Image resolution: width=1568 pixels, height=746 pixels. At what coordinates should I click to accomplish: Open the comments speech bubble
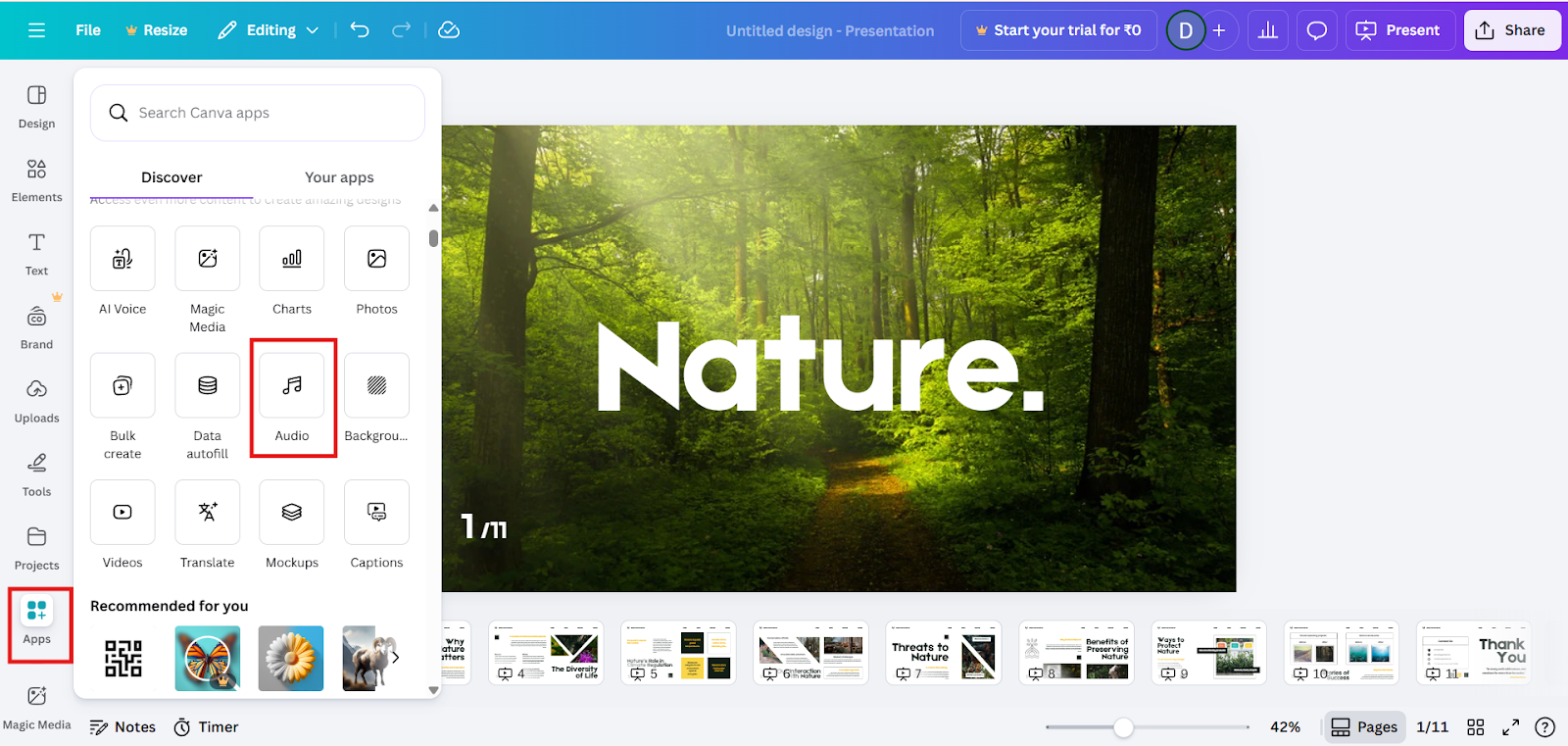pyautogui.click(x=1317, y=30)
